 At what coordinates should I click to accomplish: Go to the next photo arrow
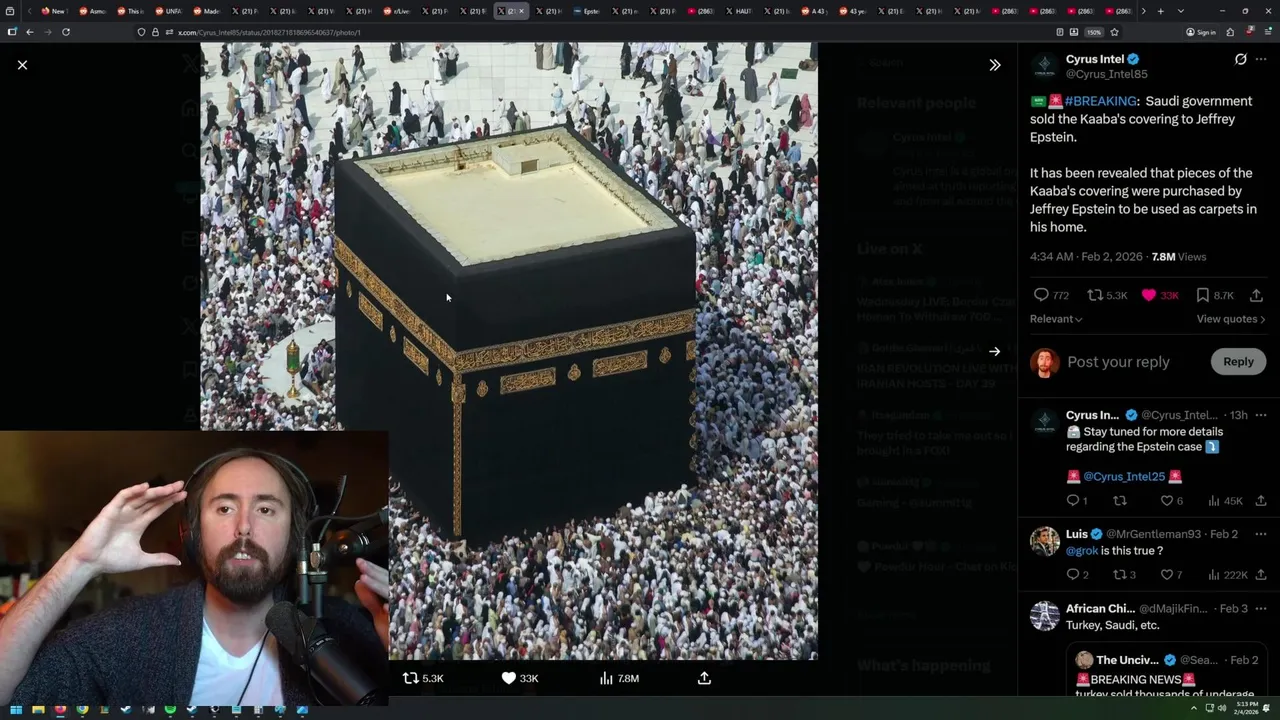click(x=994, y=351)
